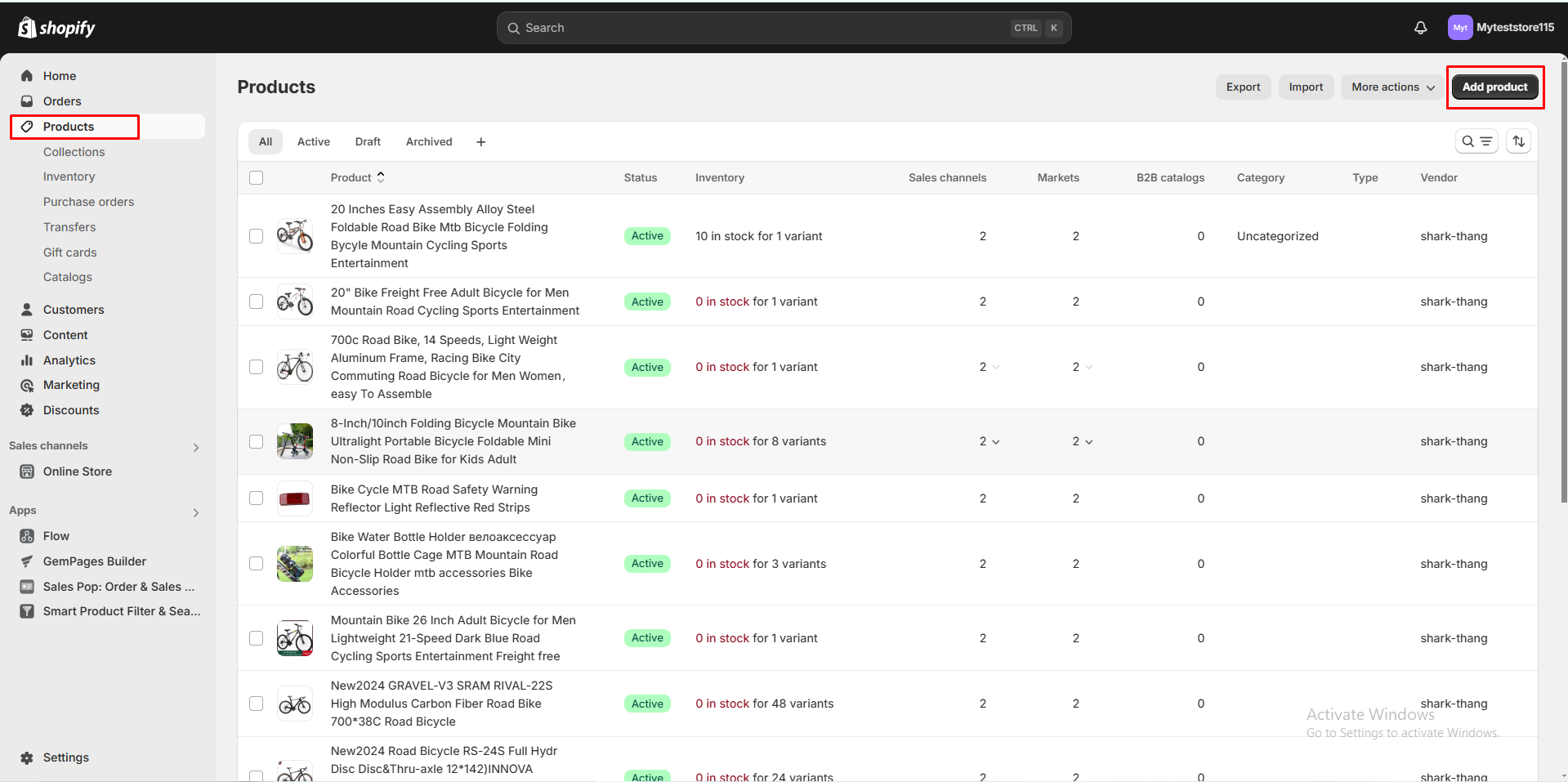The width and height of the screenshot is (1568, 782).
Task: Switch to the Draft tab
Action: tap(368, 142)
